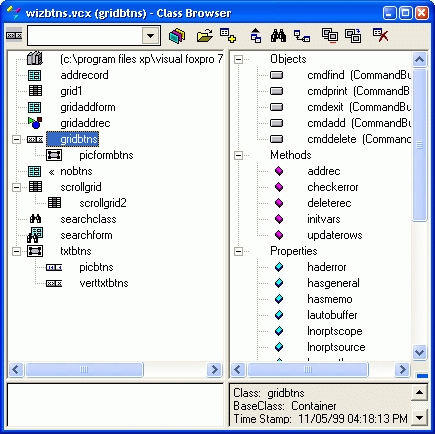Open the class type dropdown arrow
435x434 pixels.
[151, 35]
